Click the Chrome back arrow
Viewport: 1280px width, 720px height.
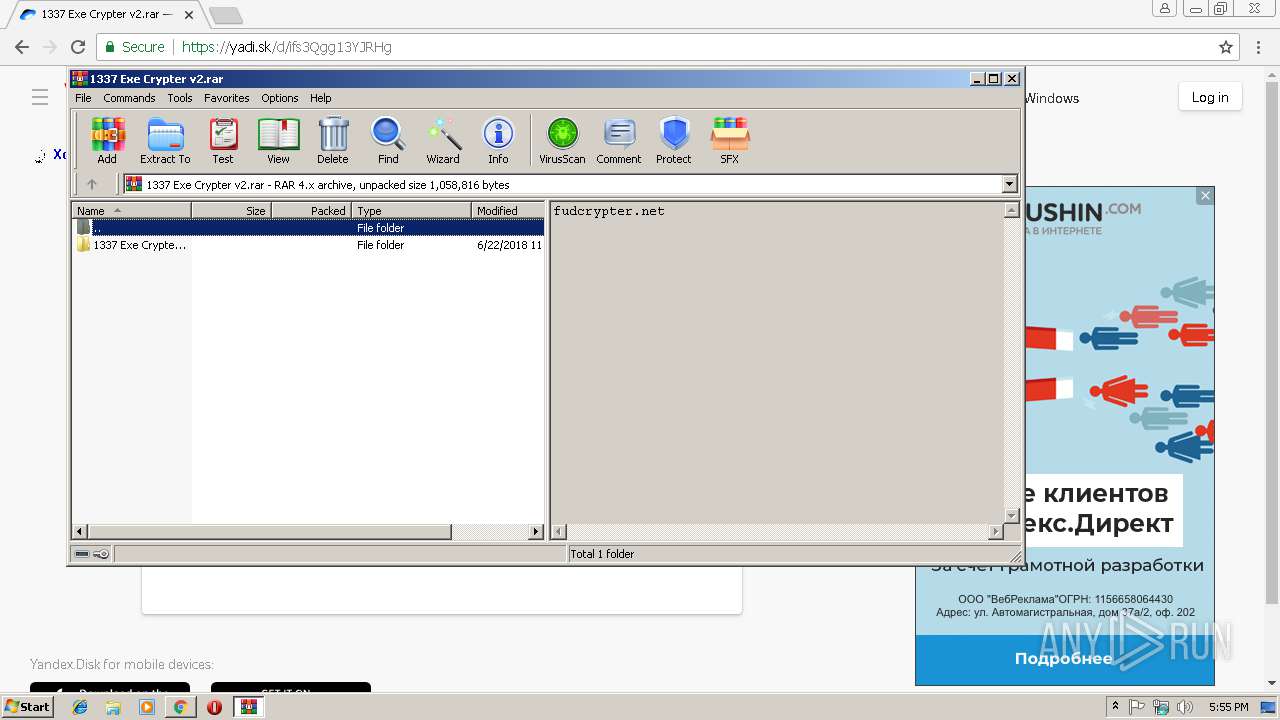point(22,47)
